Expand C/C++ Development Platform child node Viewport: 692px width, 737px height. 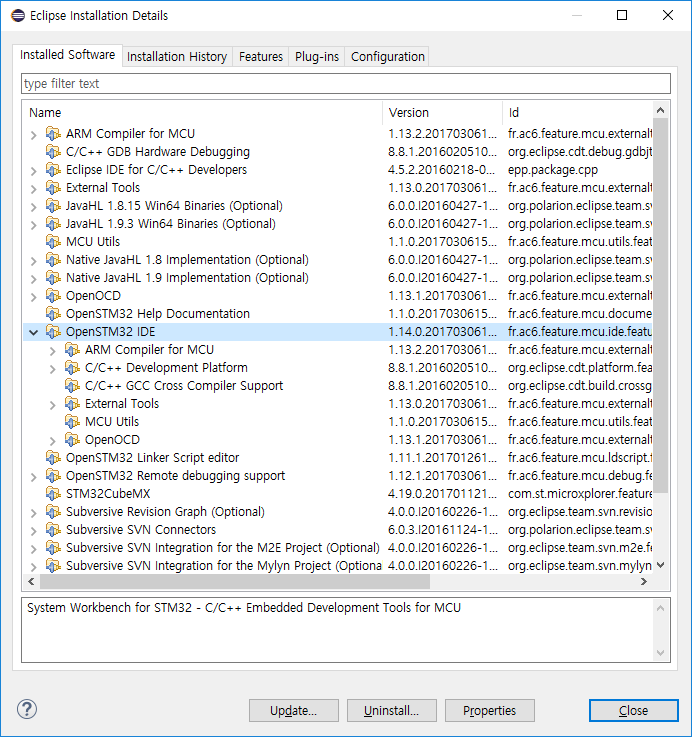[x=52, y=369]
